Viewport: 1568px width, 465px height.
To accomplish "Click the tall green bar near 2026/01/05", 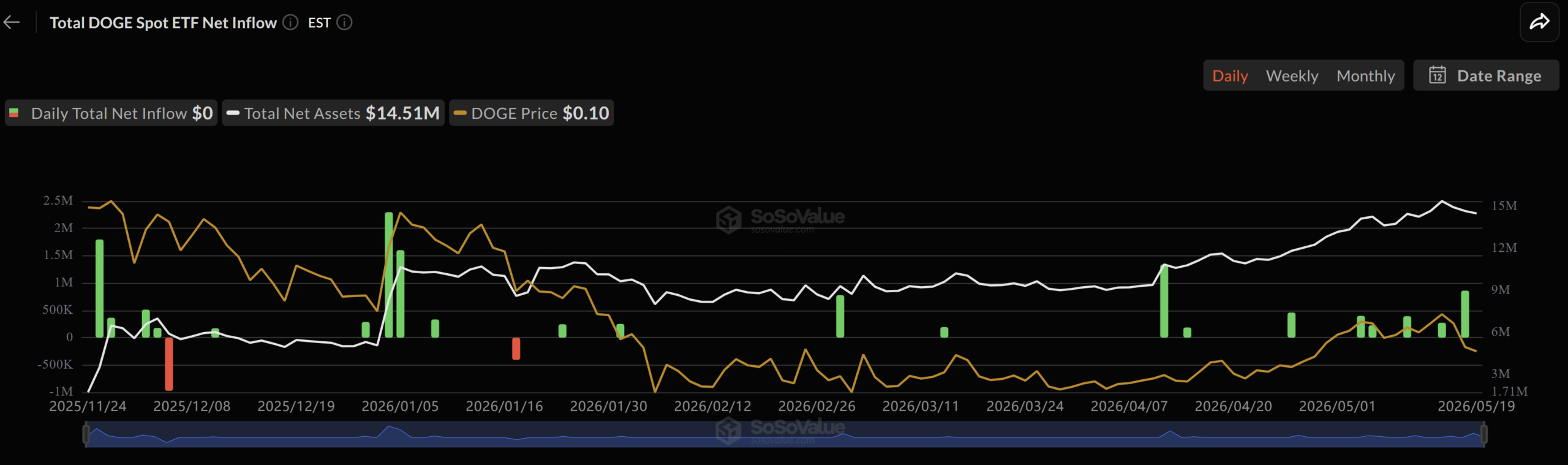I will tap(389, 275).
